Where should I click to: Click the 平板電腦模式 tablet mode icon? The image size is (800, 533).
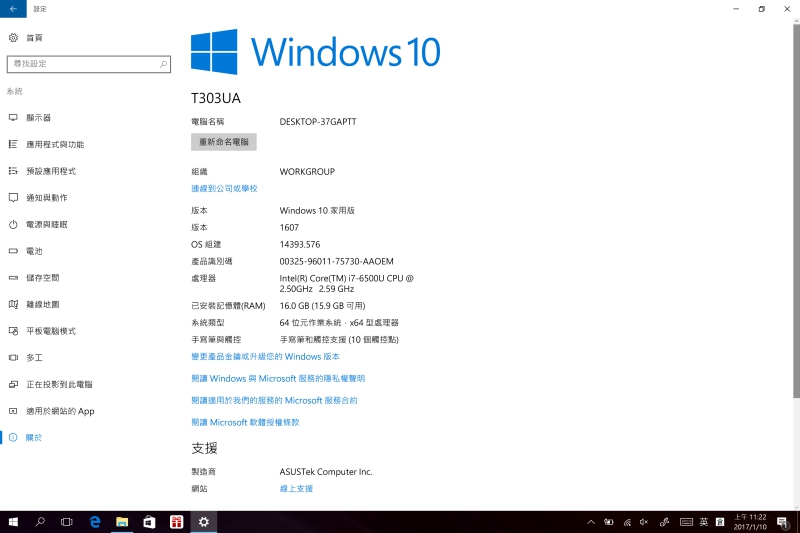(13, 331)
